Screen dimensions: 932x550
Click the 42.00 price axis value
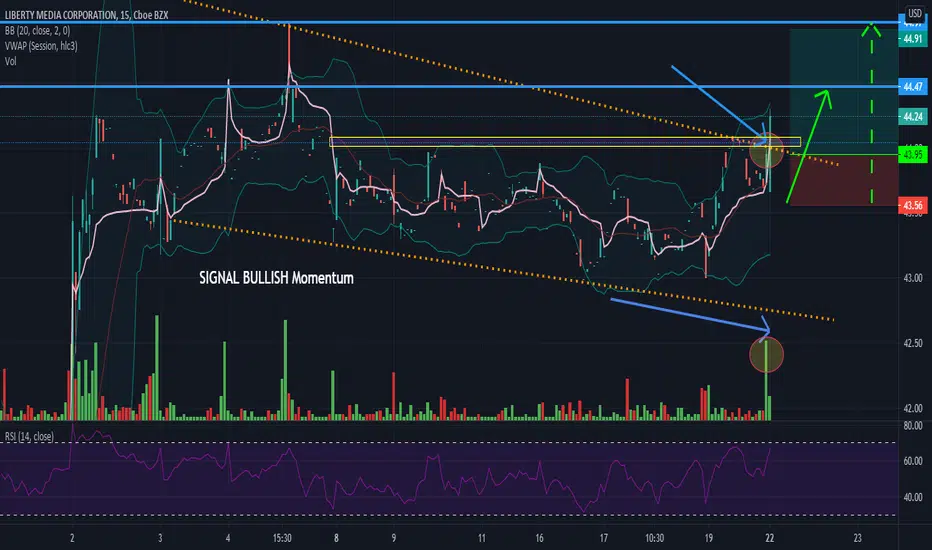pos(913,408)
